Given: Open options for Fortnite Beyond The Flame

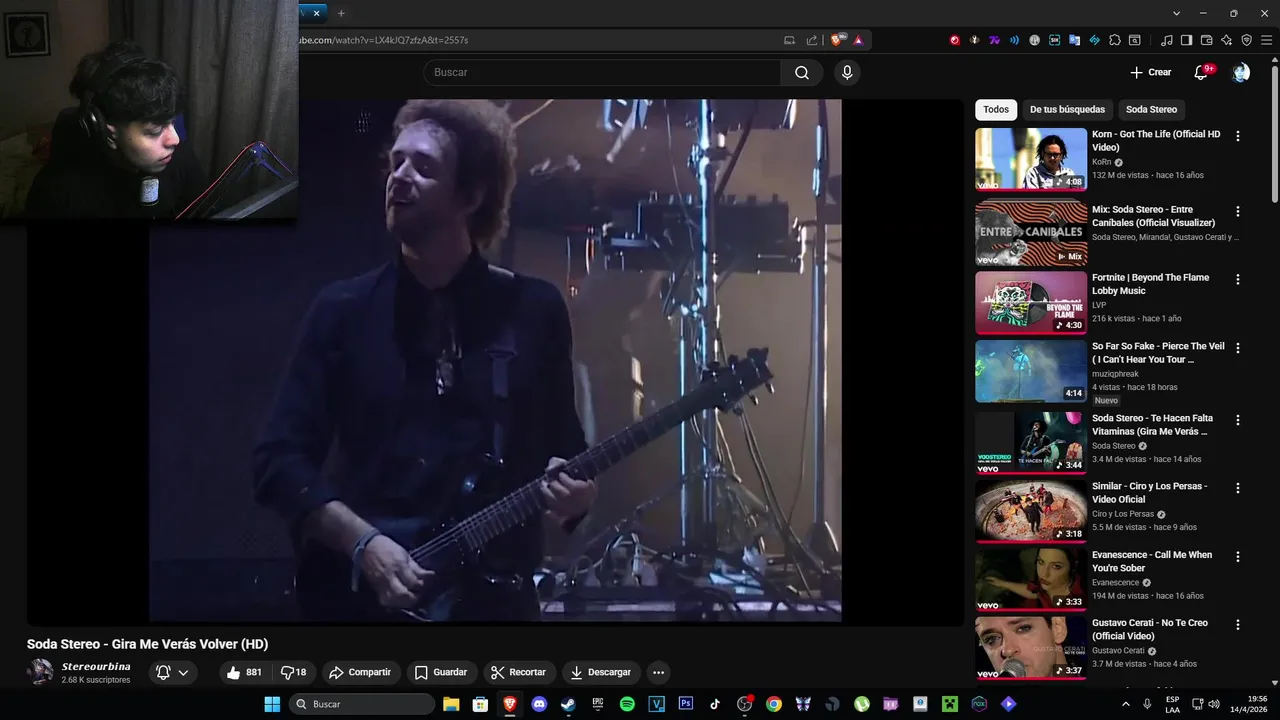Looking at the screenshot, I should coord(1238,280).
